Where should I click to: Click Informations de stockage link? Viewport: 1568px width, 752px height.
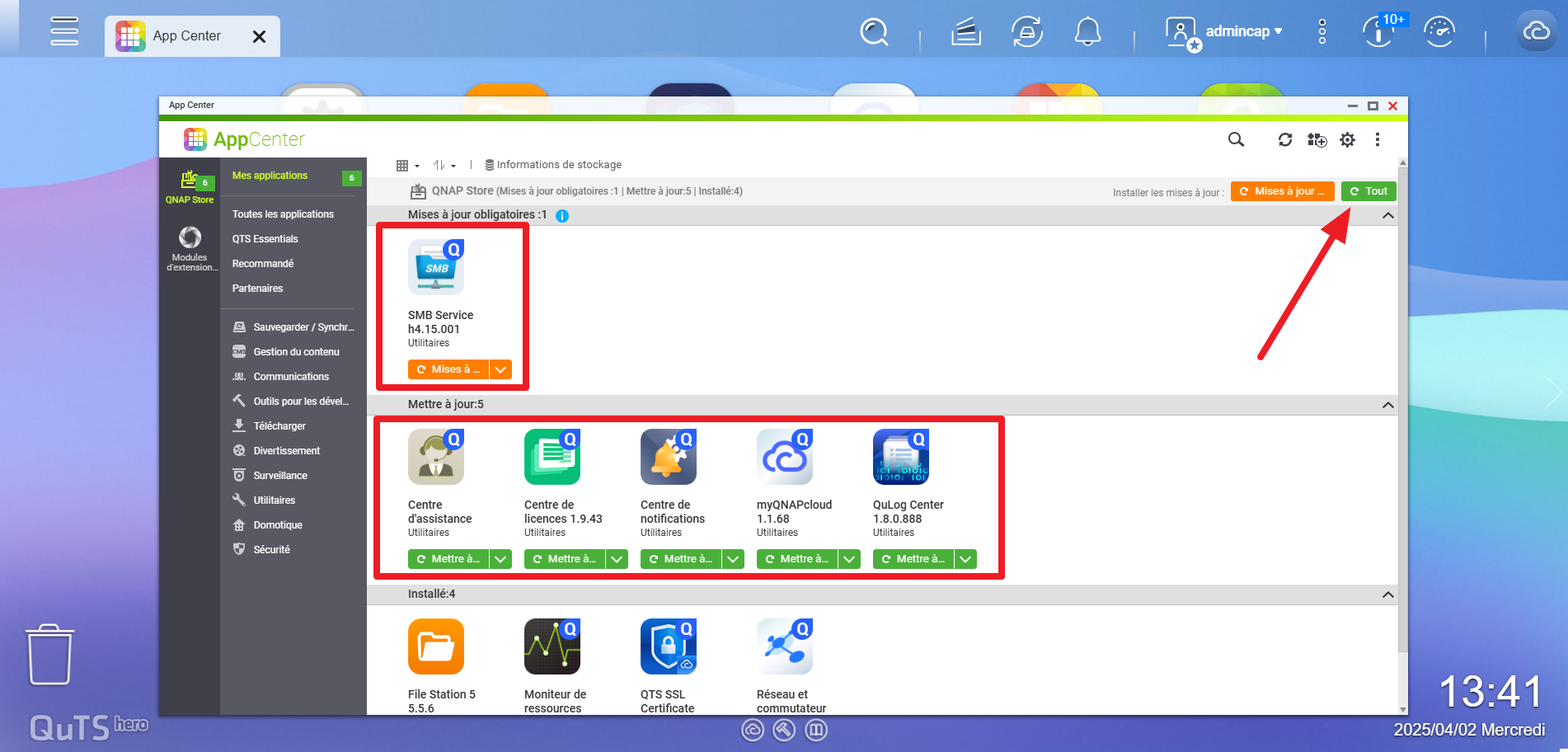[x=553, y=165]
